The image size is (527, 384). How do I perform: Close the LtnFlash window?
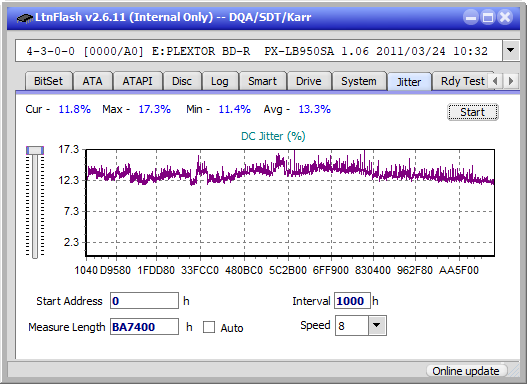[x=505, y=17]
